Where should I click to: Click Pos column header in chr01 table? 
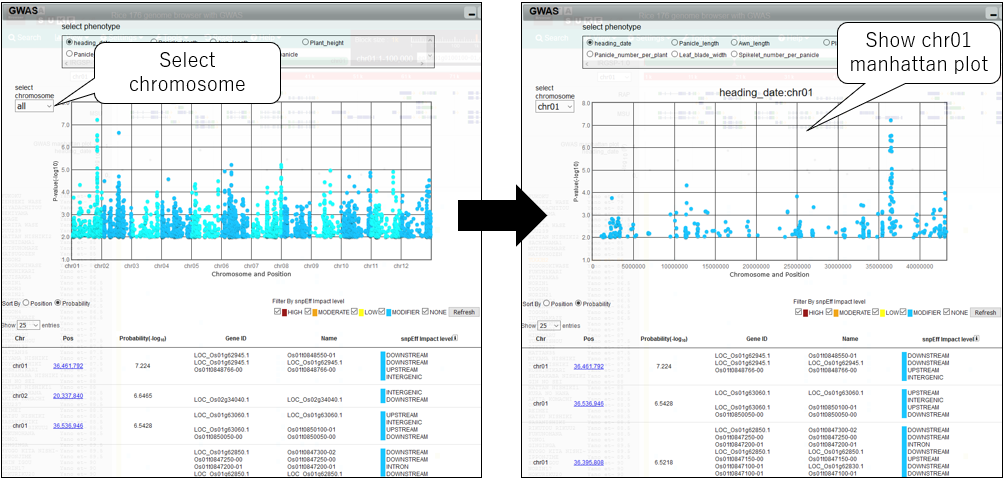(588, 338)
